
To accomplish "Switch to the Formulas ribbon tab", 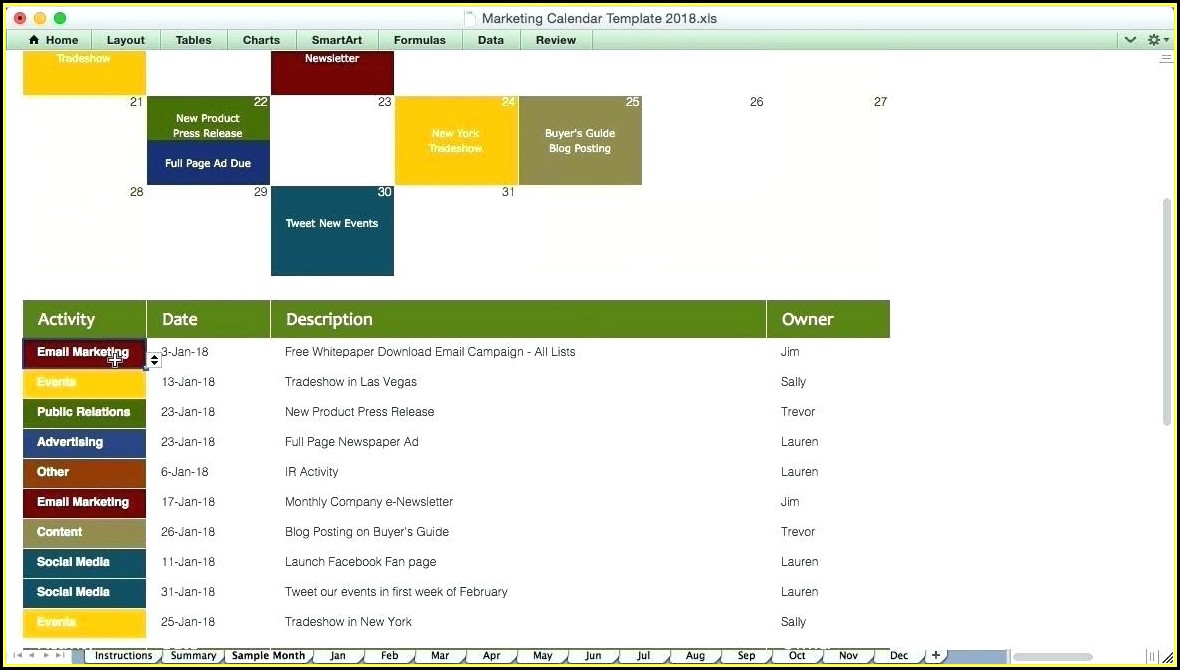I will [x=419, y=40].
